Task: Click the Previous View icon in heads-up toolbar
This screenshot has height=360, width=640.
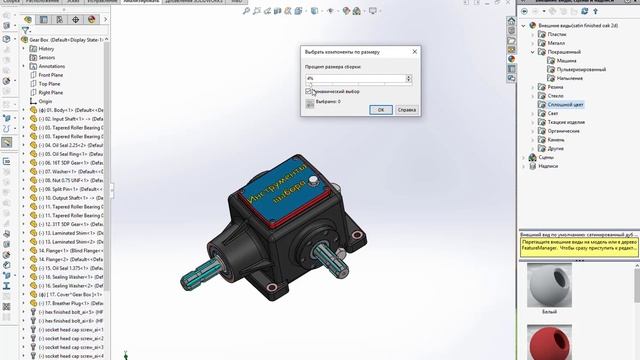Action: (x=267, y=11)
